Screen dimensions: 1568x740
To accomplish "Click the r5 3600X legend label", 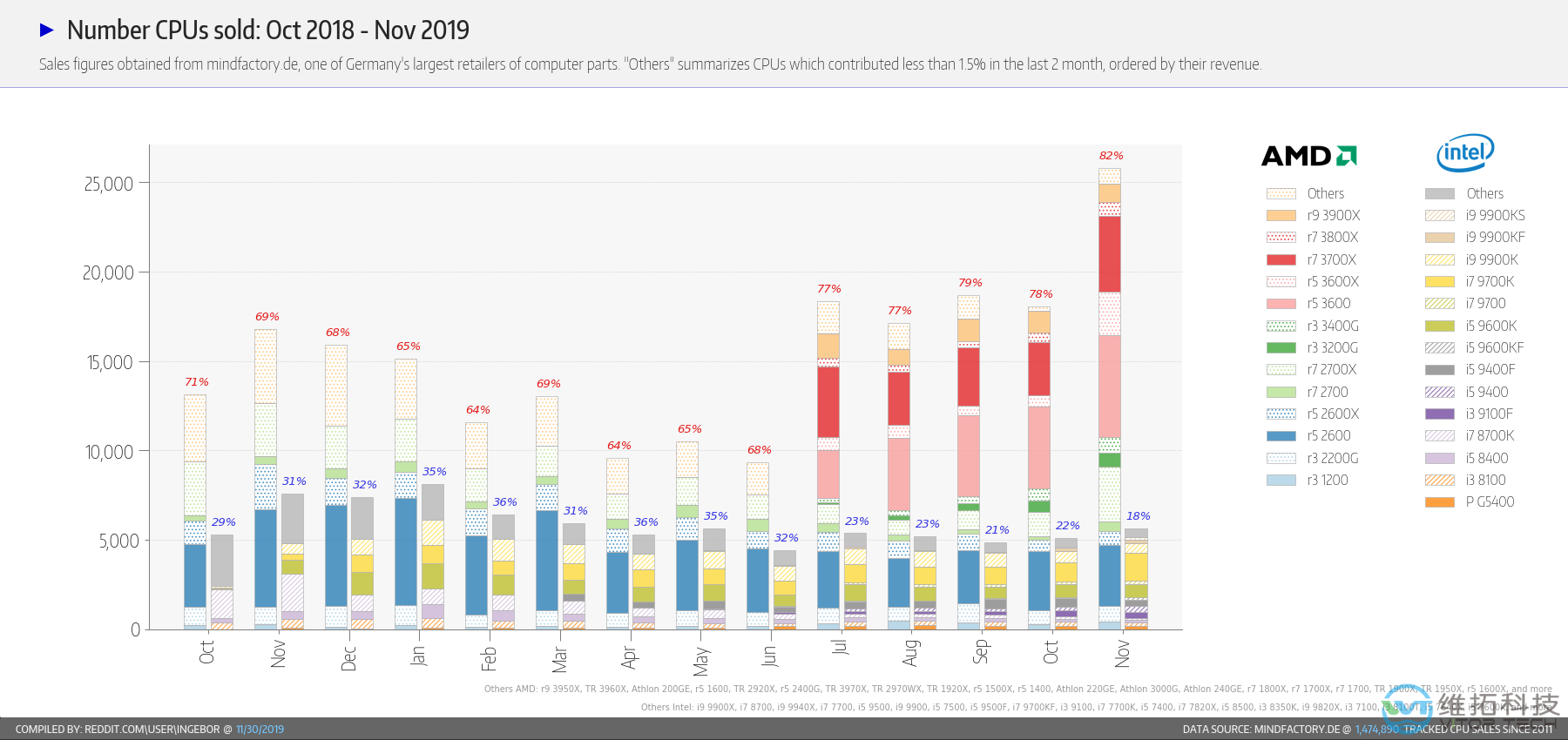I will (x=1333, y=281).
